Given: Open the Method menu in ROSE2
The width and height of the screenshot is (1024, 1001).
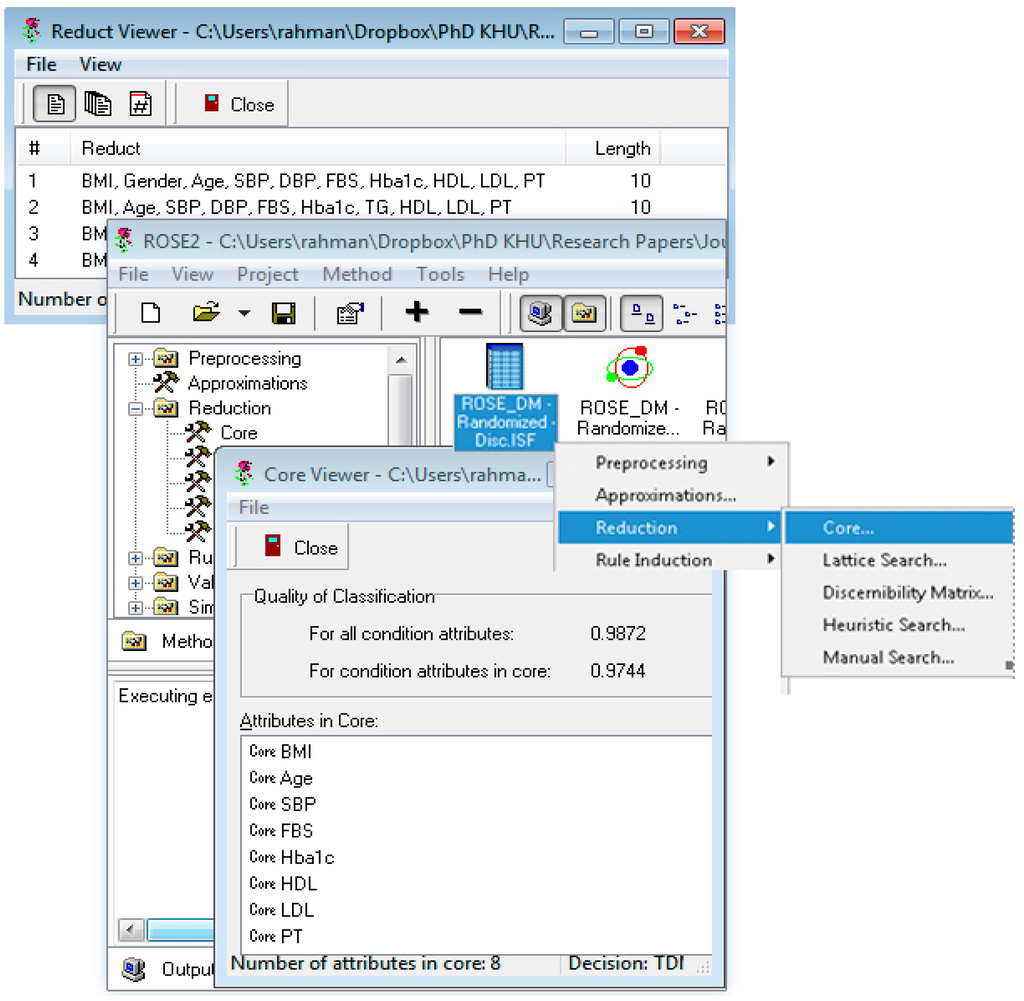Looking at the screenshot, I should point(357,274).
